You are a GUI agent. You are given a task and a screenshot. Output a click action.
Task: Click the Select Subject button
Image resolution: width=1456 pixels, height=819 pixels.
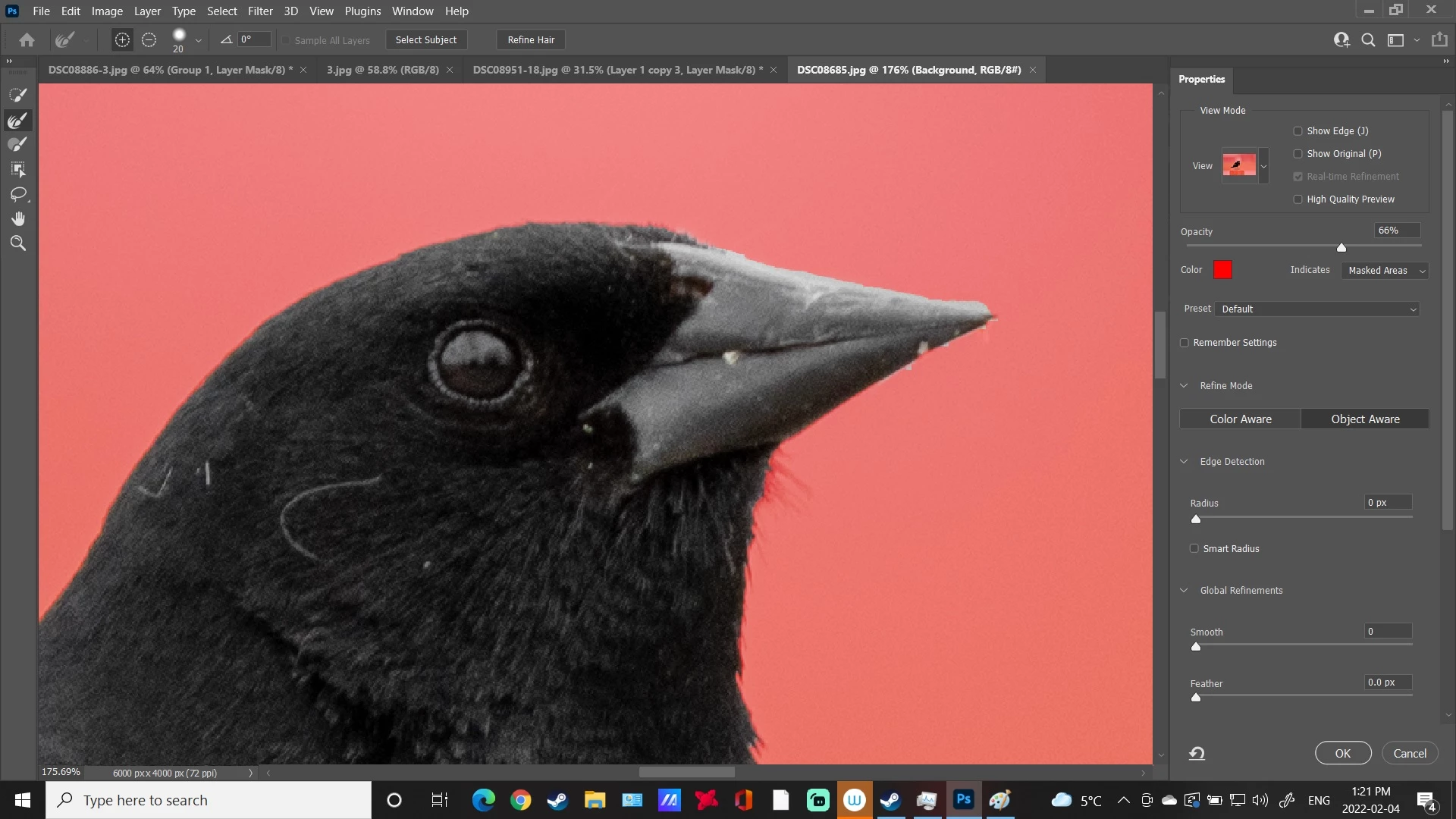425,40
